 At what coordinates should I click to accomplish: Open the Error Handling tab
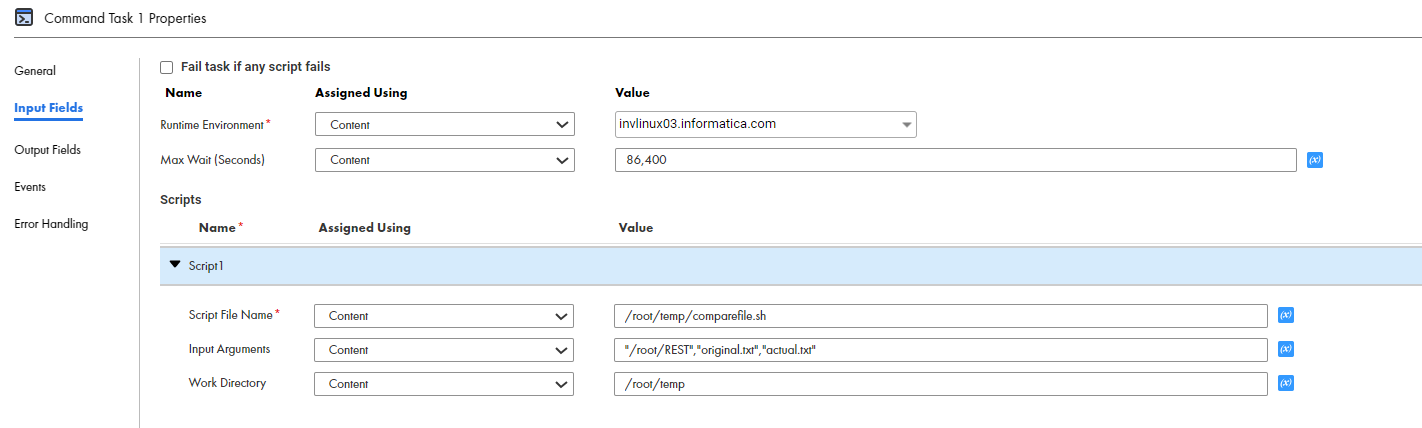coord(51,224)
